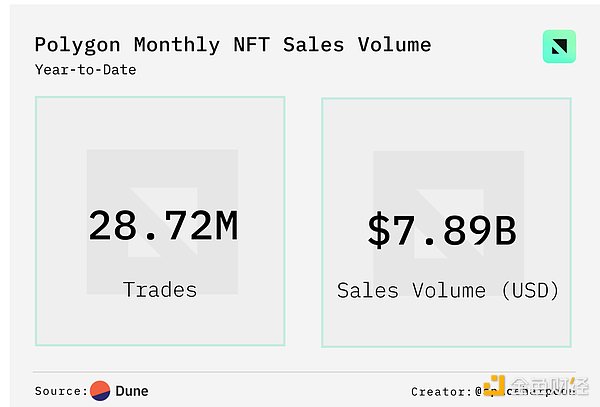
Task: Click the top border of the Trades card
Action: tap(160, 97)
